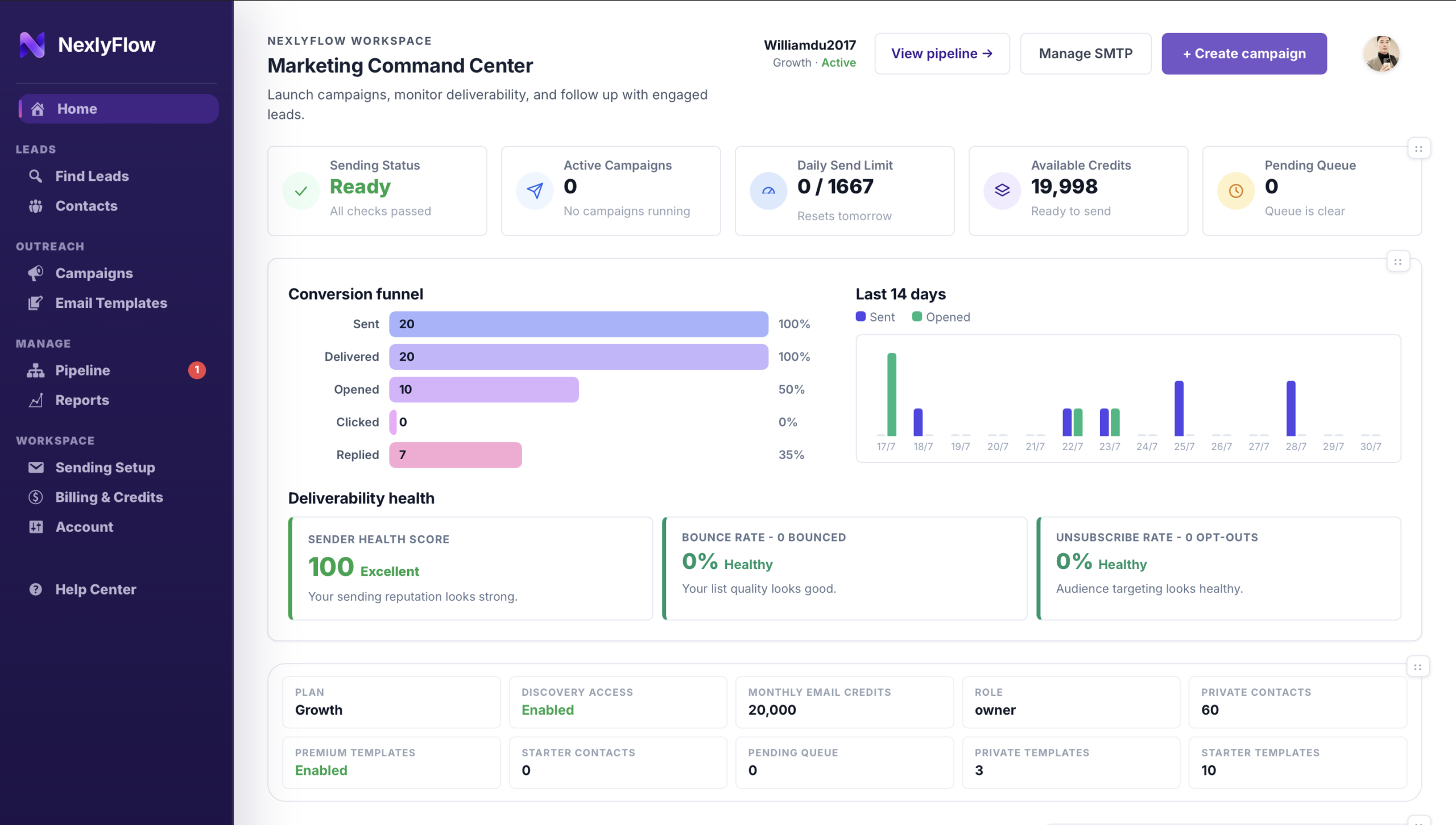Open the user avatar profile picture
Image resolution: width=1456 pixels, height=825 pixels.
[1381, 53]
